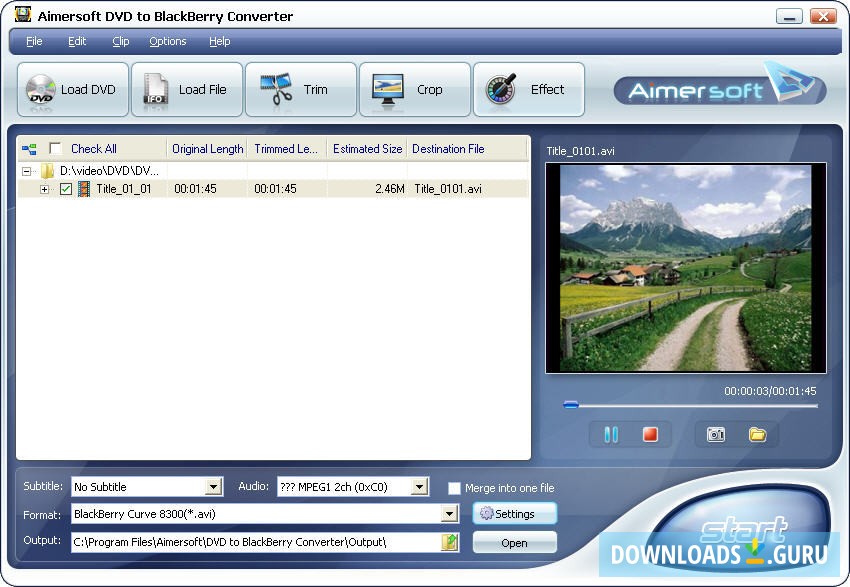Click the Settings button
This screenshot has height=587, width=850.
pos(514,513)
